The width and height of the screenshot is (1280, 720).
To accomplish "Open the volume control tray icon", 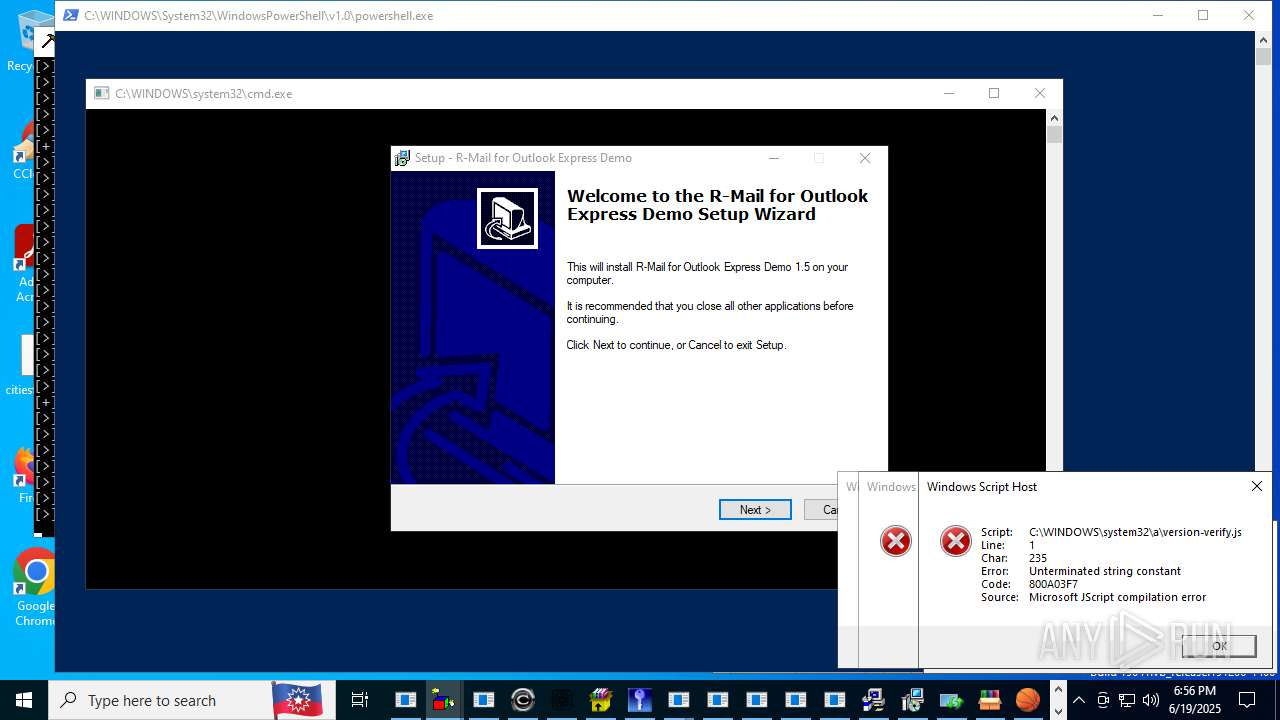I will tap(1151, 700).
